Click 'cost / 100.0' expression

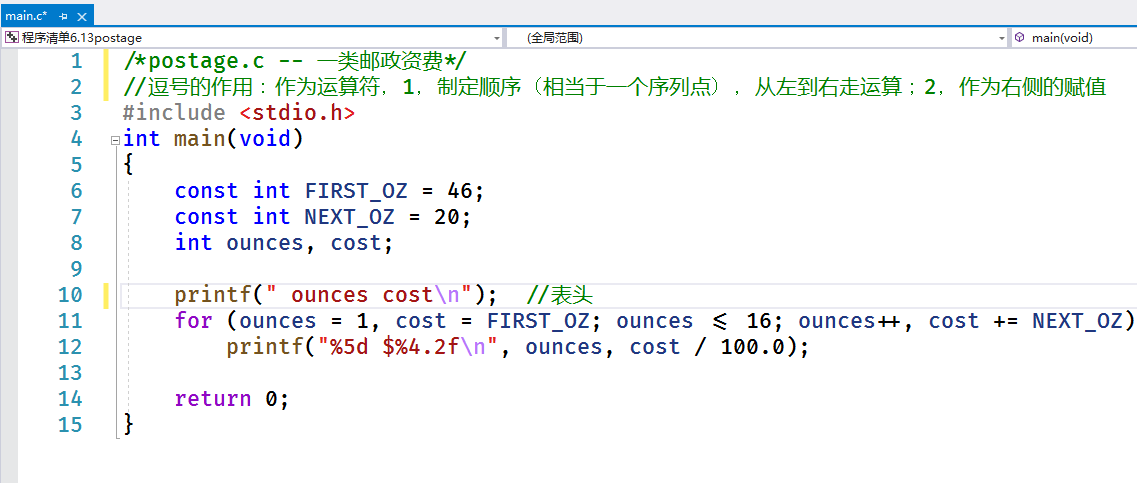[x=708, y=347]
